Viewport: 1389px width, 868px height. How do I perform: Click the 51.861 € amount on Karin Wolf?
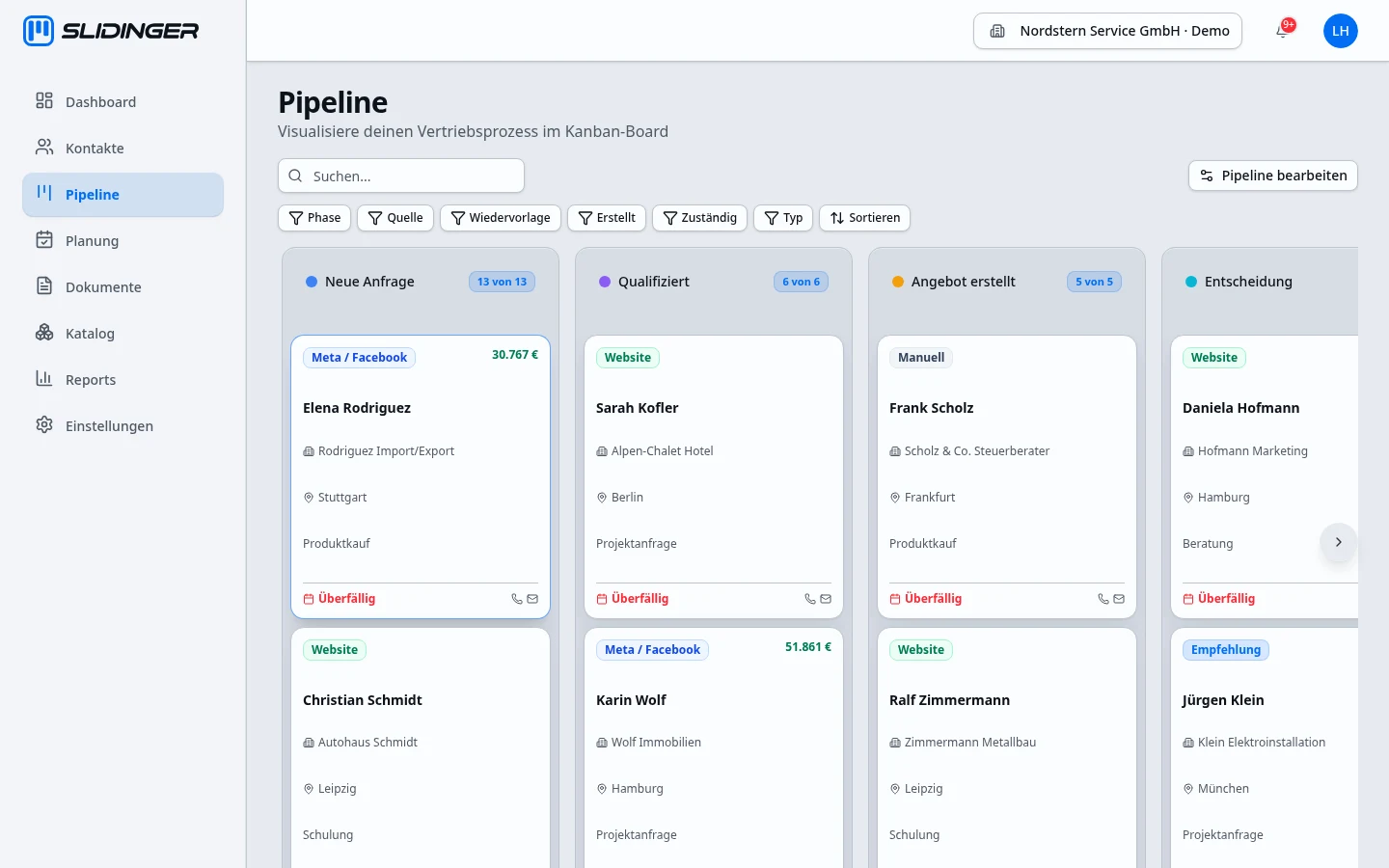pos(808,647)
